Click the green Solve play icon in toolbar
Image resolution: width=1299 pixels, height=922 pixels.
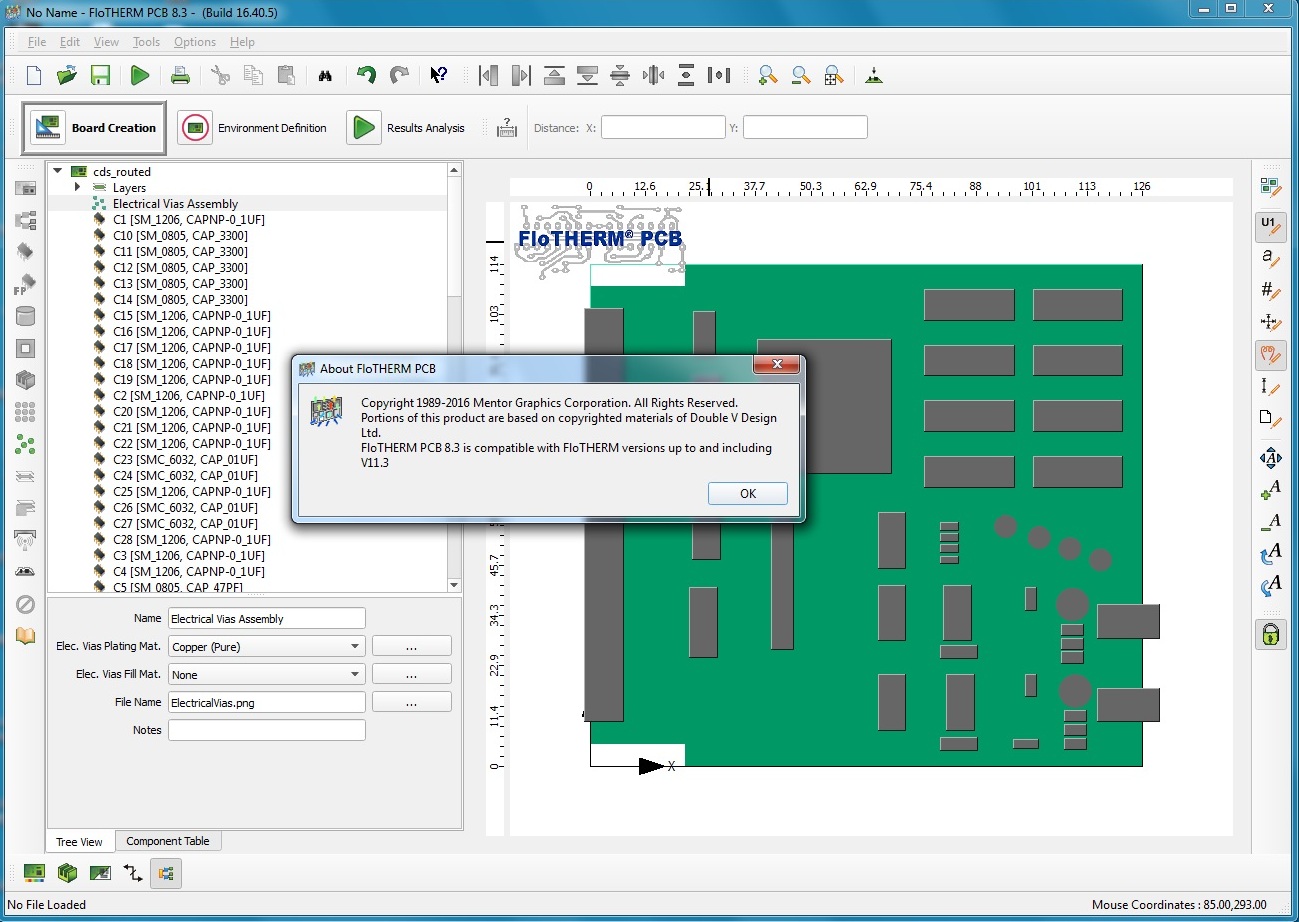(x=140, y=75)
